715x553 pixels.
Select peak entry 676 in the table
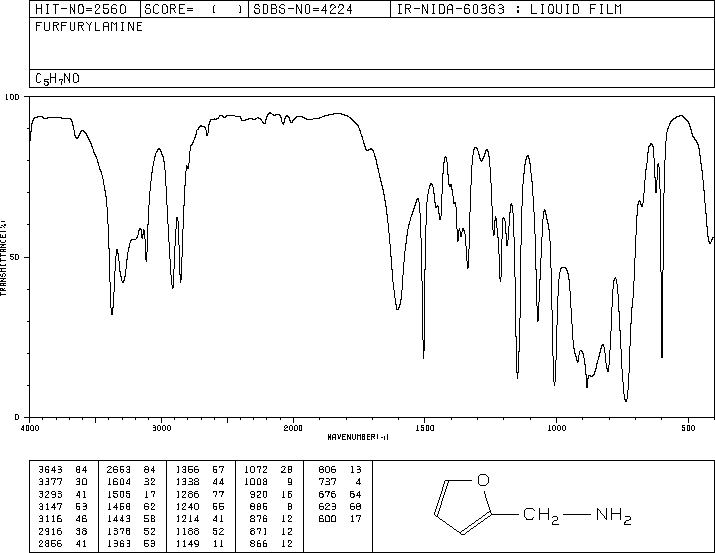(327, 494)
